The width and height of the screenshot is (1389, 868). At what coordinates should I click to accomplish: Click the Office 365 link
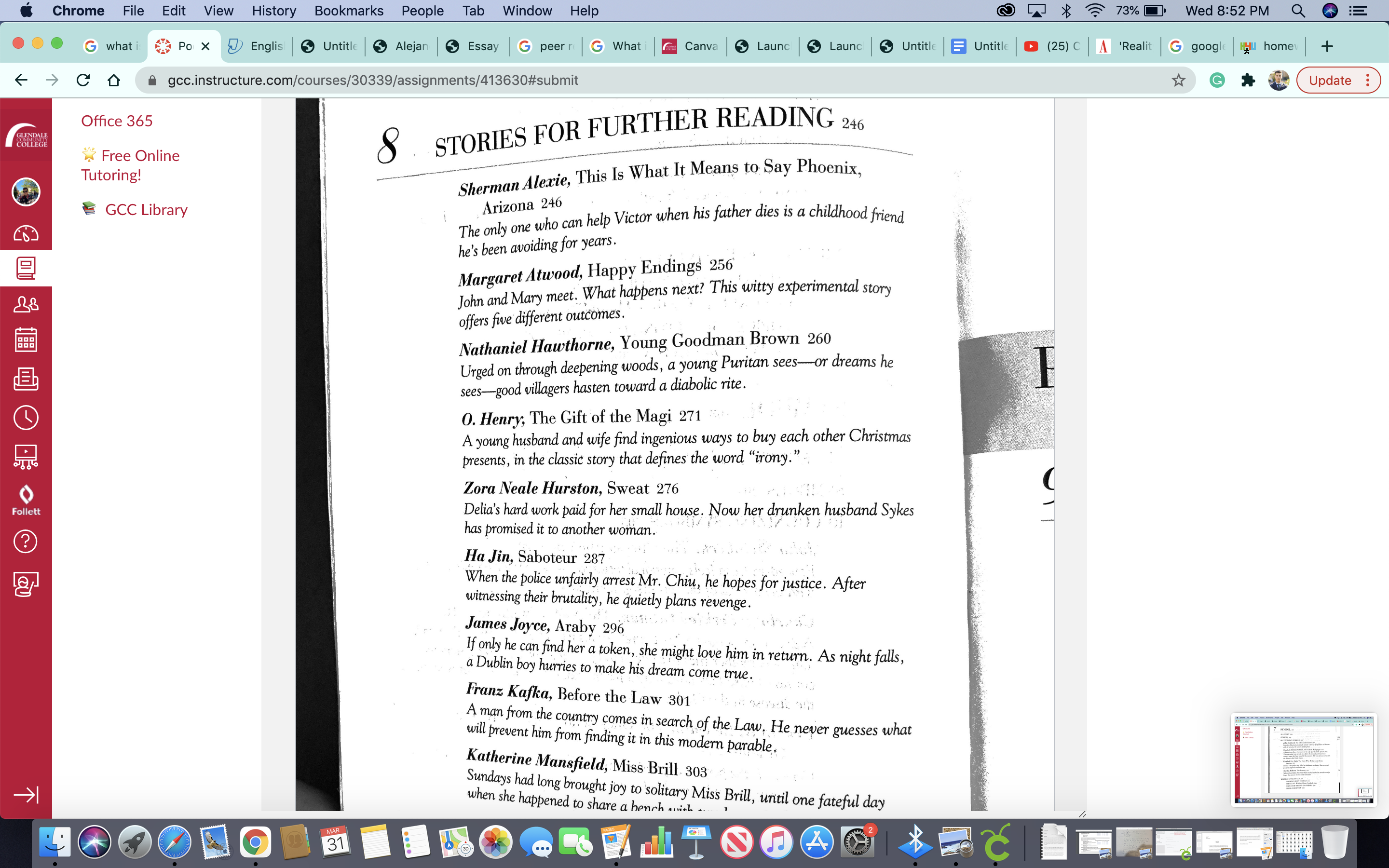tap(117, 121)
